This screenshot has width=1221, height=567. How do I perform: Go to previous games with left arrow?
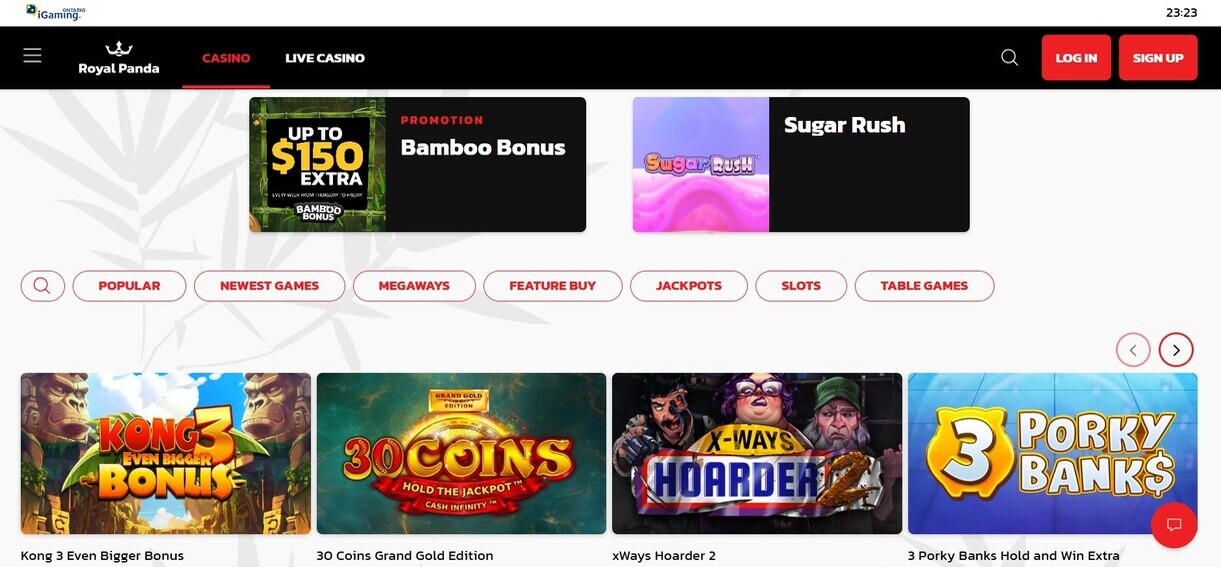[1133, 350]
